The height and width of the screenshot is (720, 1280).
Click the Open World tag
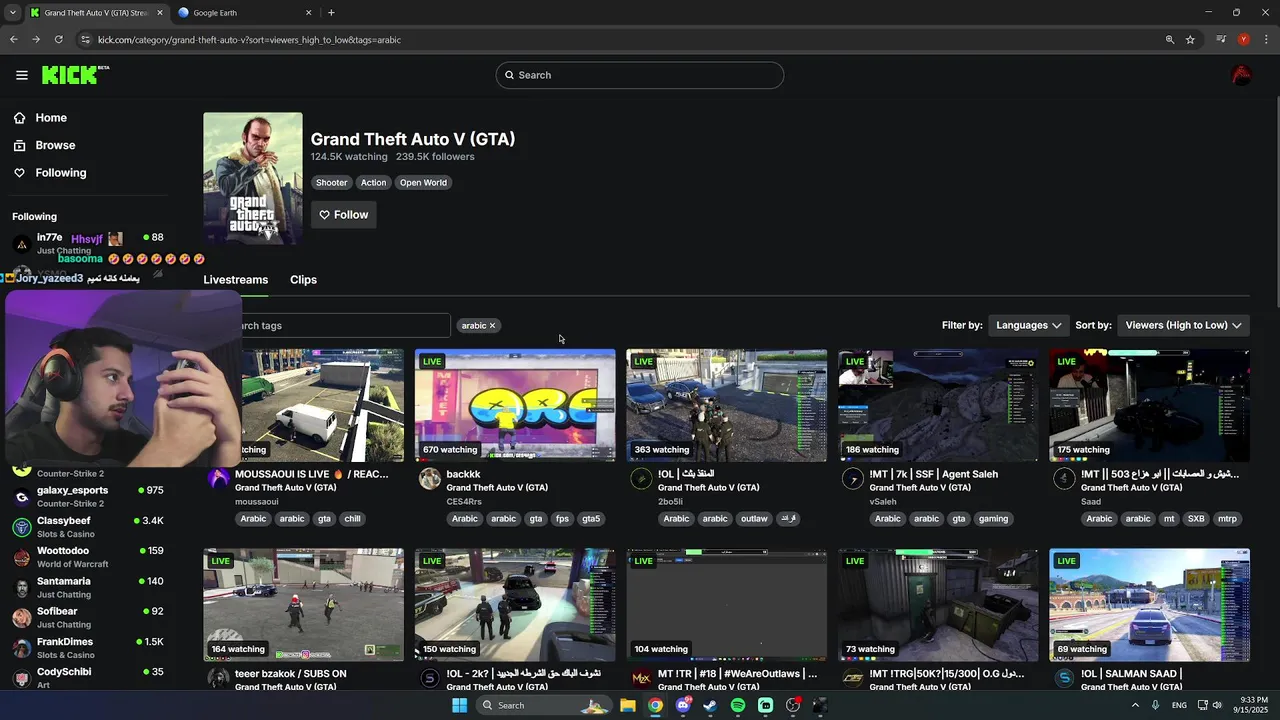(x=423, y=183)
